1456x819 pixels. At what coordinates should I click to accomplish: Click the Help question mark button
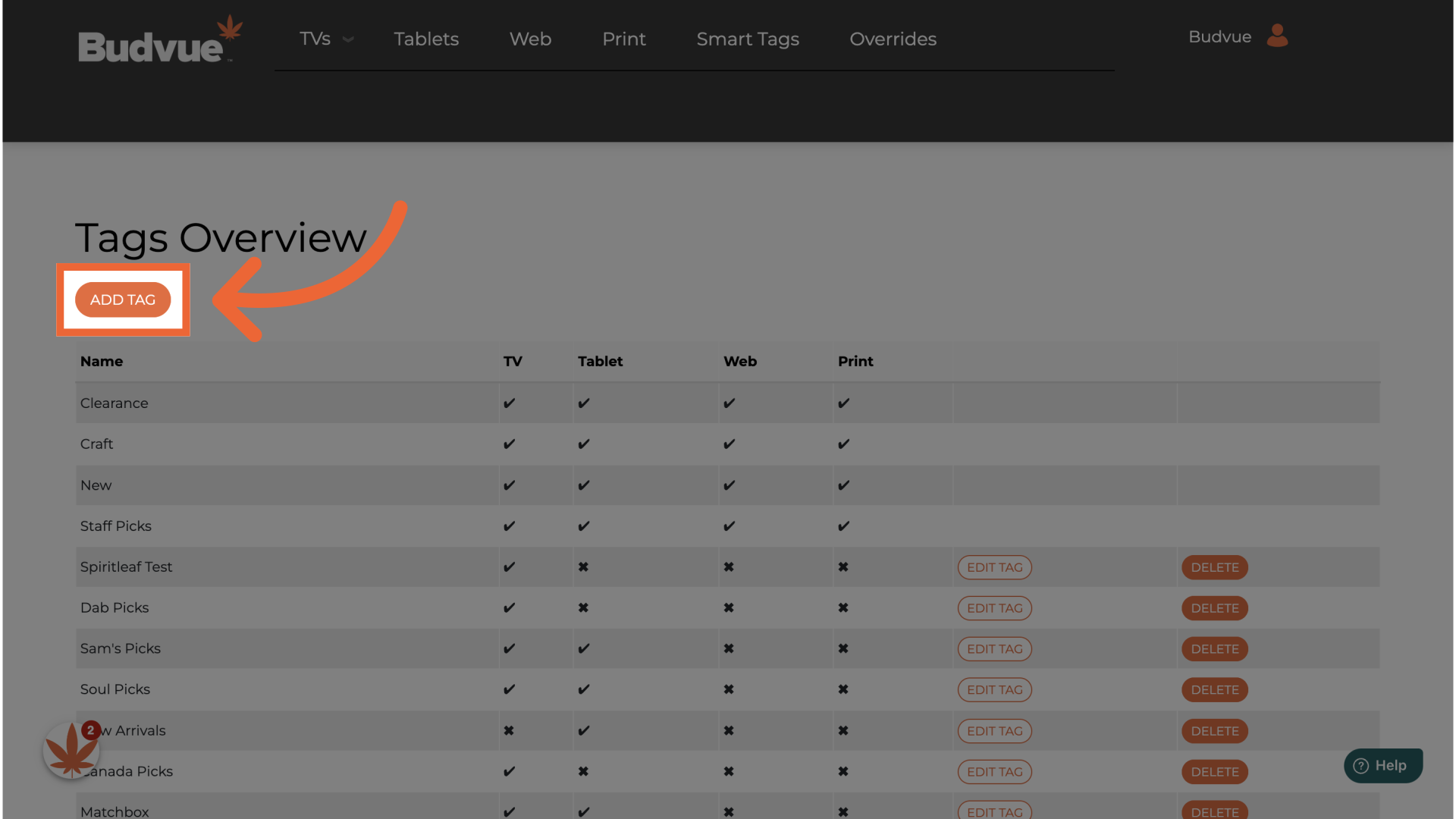point(1382,765)
